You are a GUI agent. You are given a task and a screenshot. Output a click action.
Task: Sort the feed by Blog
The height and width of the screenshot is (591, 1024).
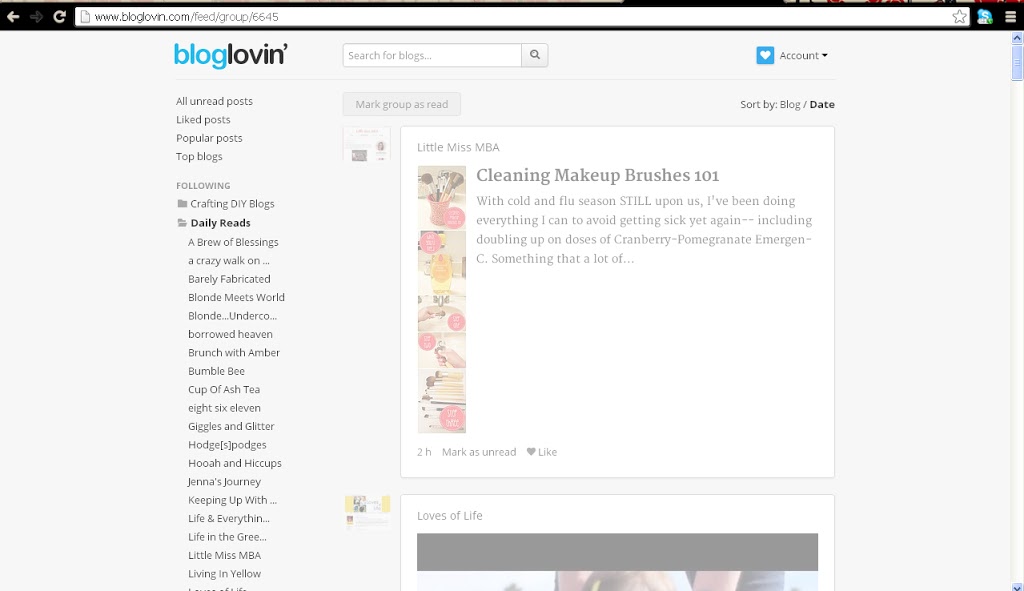pos(789,104)
